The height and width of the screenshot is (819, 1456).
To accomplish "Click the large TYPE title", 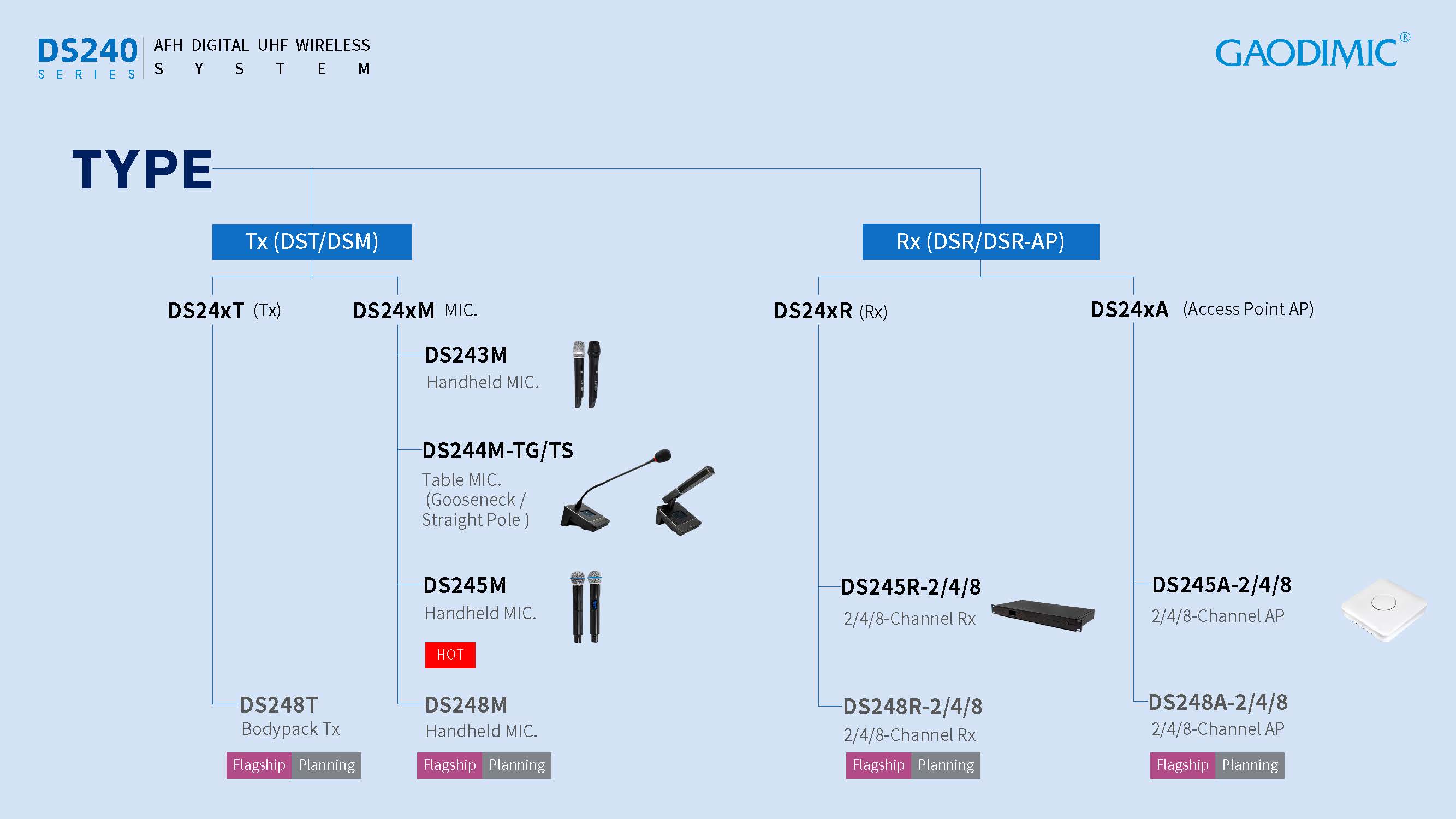I will pyautogui.click(x=142, y=169).
